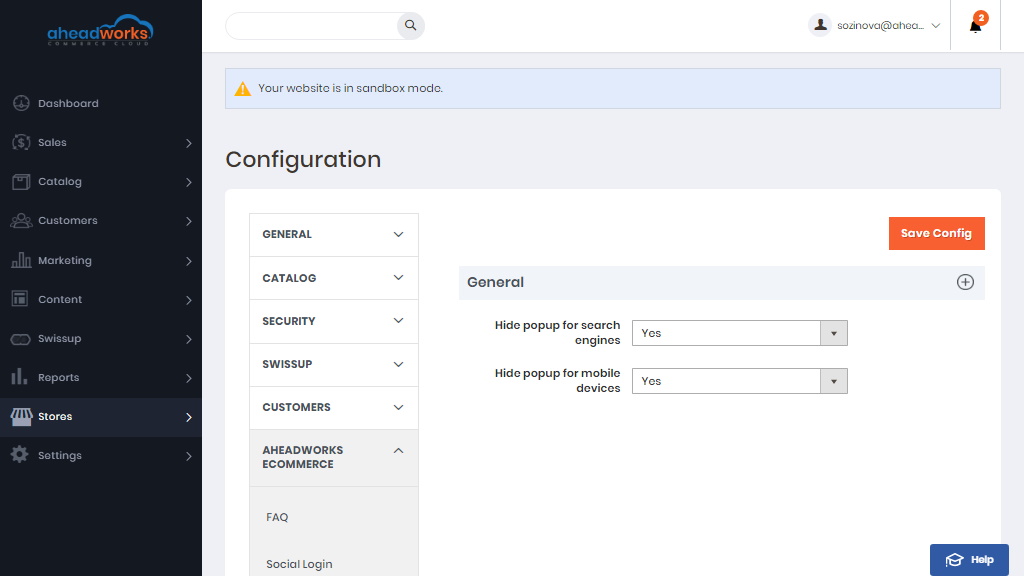Expand Stores submenu arrow
The image size is (1024, 576).
coord(188,417)
